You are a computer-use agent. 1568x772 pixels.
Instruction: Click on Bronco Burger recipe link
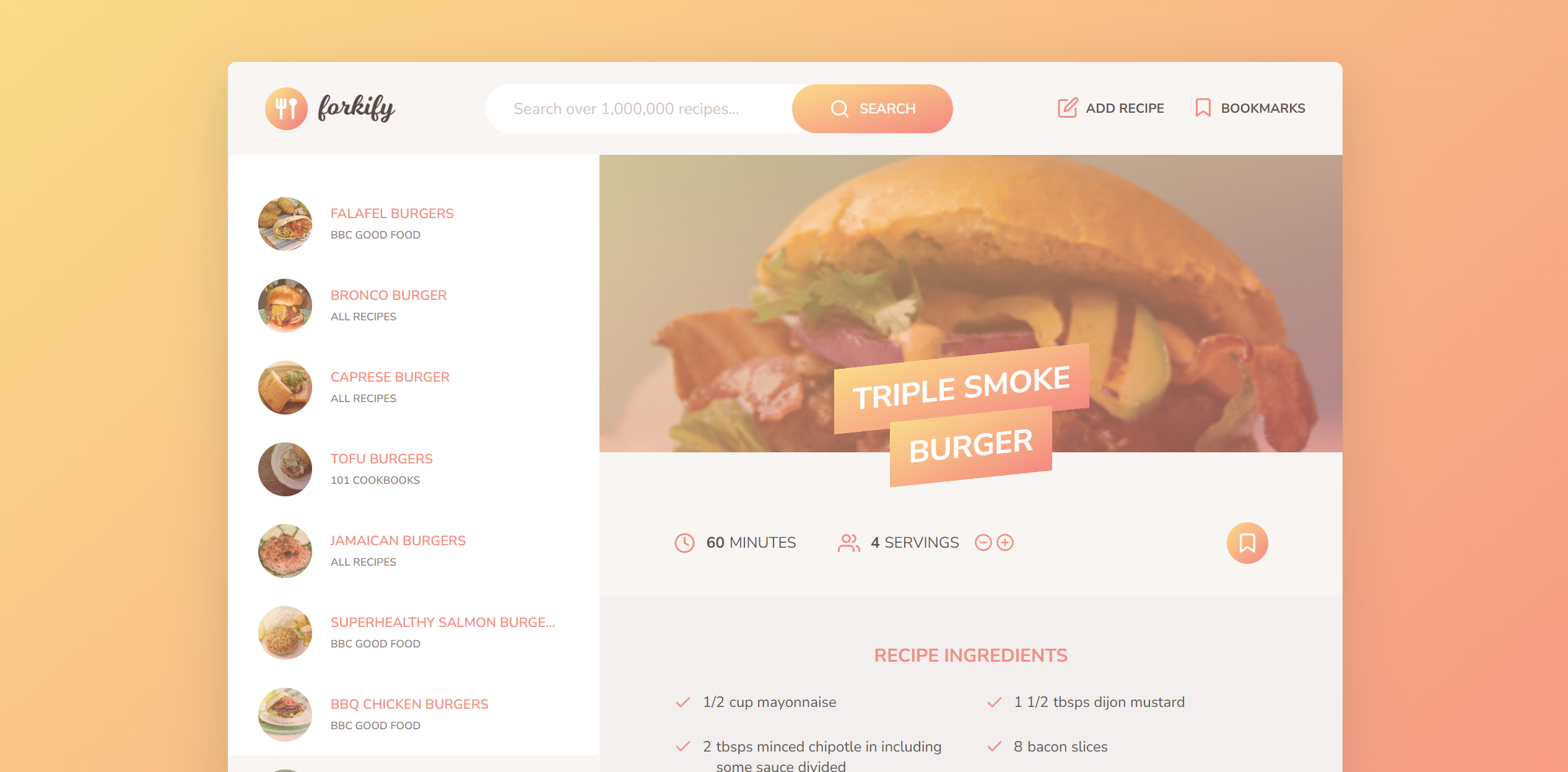389,295
